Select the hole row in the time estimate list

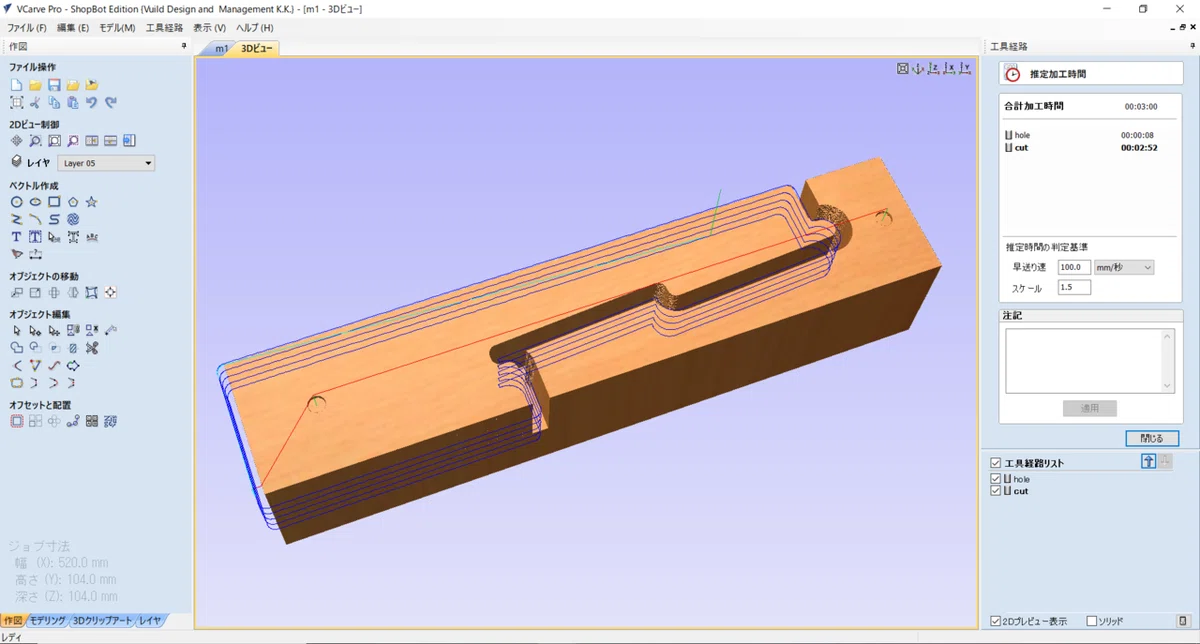coord(1090,135)
